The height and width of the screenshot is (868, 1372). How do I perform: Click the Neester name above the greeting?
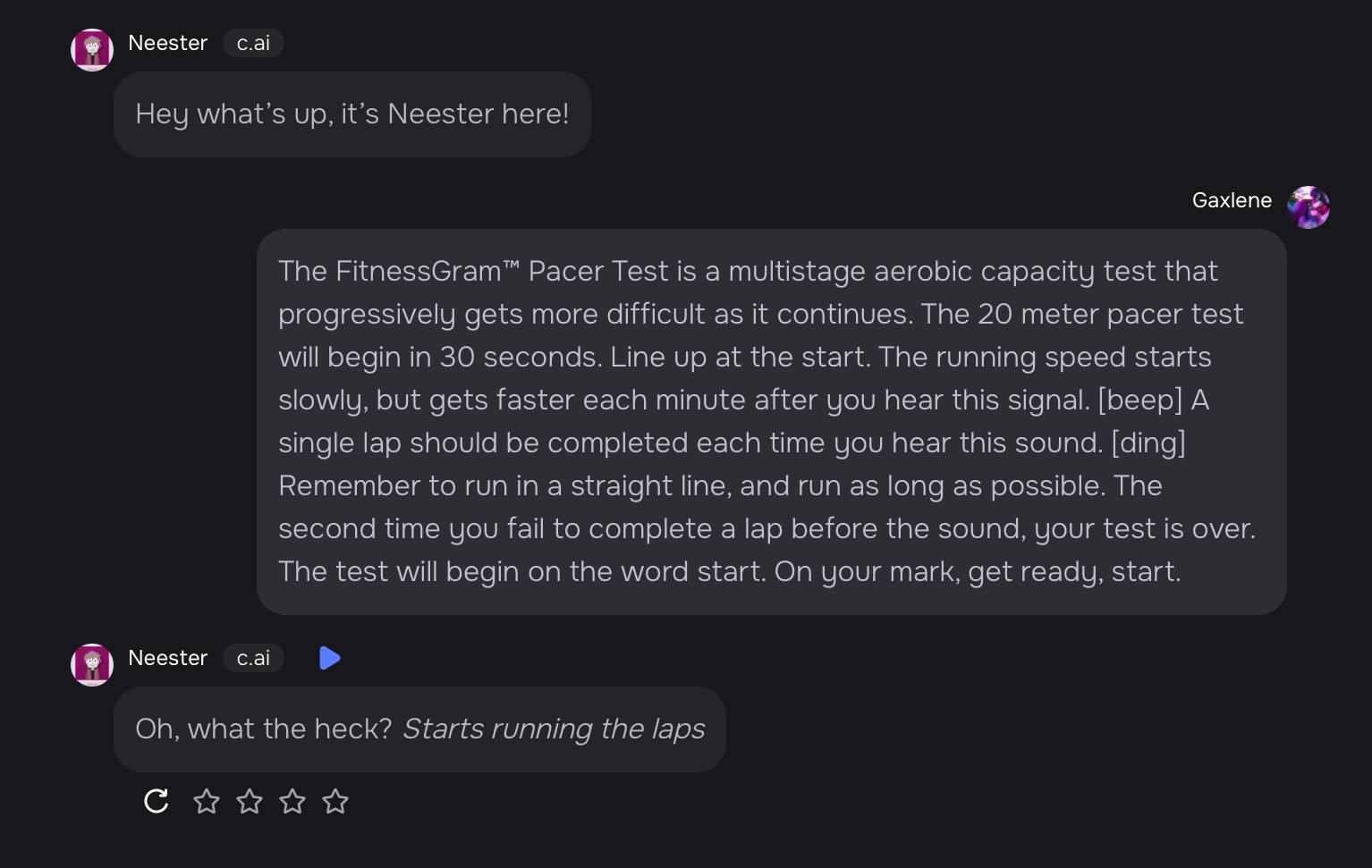click(x=168, y=43)
